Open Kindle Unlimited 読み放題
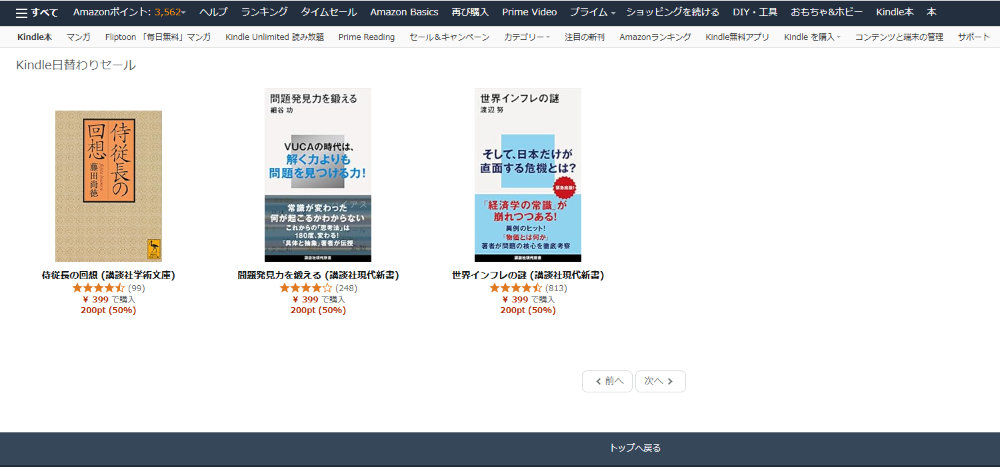The height and width of the screenshot is (467, 1000). click(x=274, y=37)
